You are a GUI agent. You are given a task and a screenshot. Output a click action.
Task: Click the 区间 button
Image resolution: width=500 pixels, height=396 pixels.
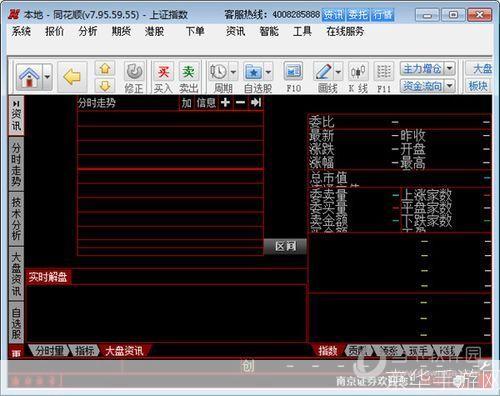point(285,246)
